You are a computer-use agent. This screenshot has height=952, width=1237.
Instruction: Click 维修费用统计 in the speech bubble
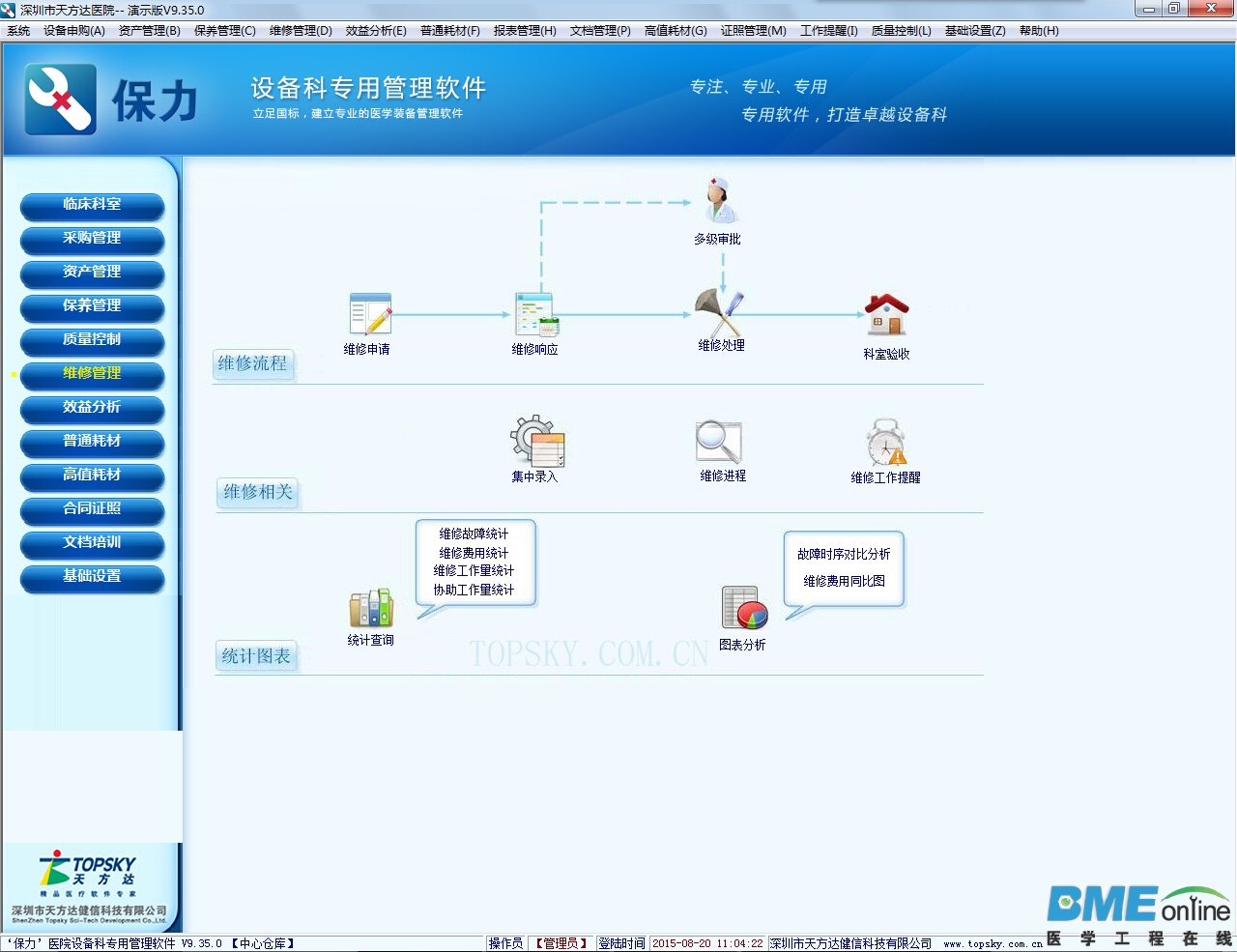point(474,552)
